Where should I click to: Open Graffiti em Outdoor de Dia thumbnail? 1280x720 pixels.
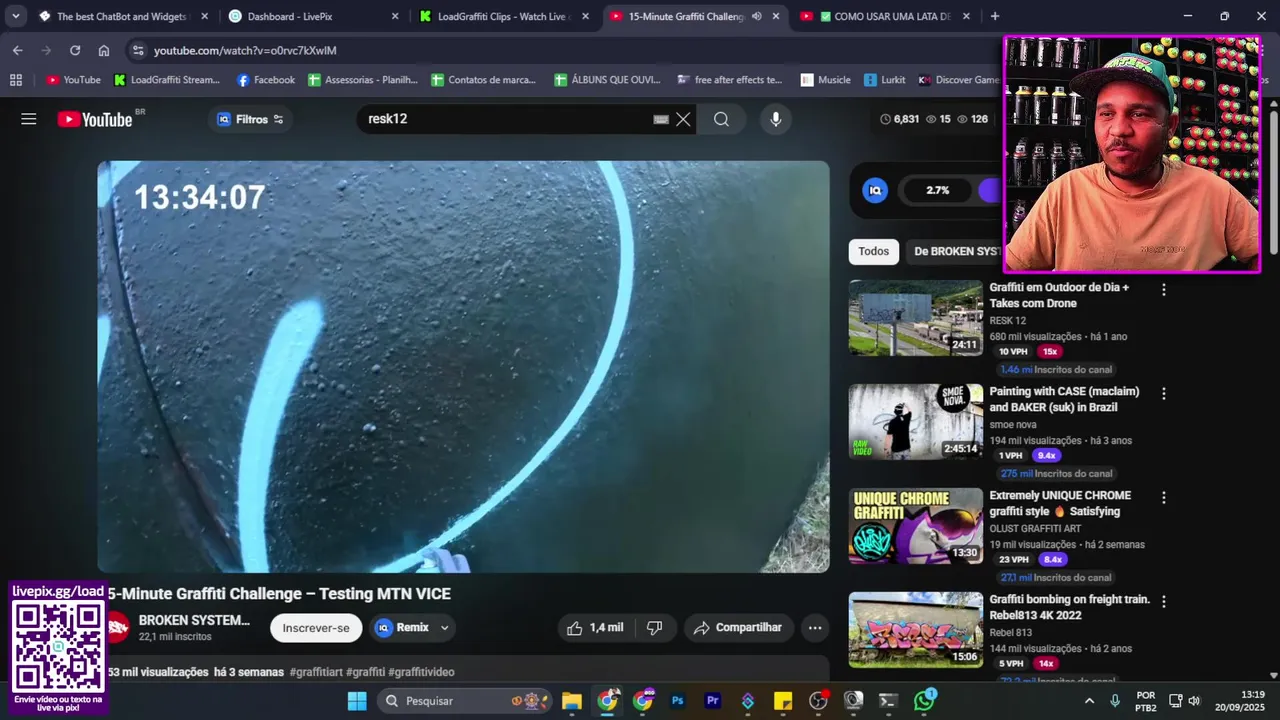click(916, 317)
